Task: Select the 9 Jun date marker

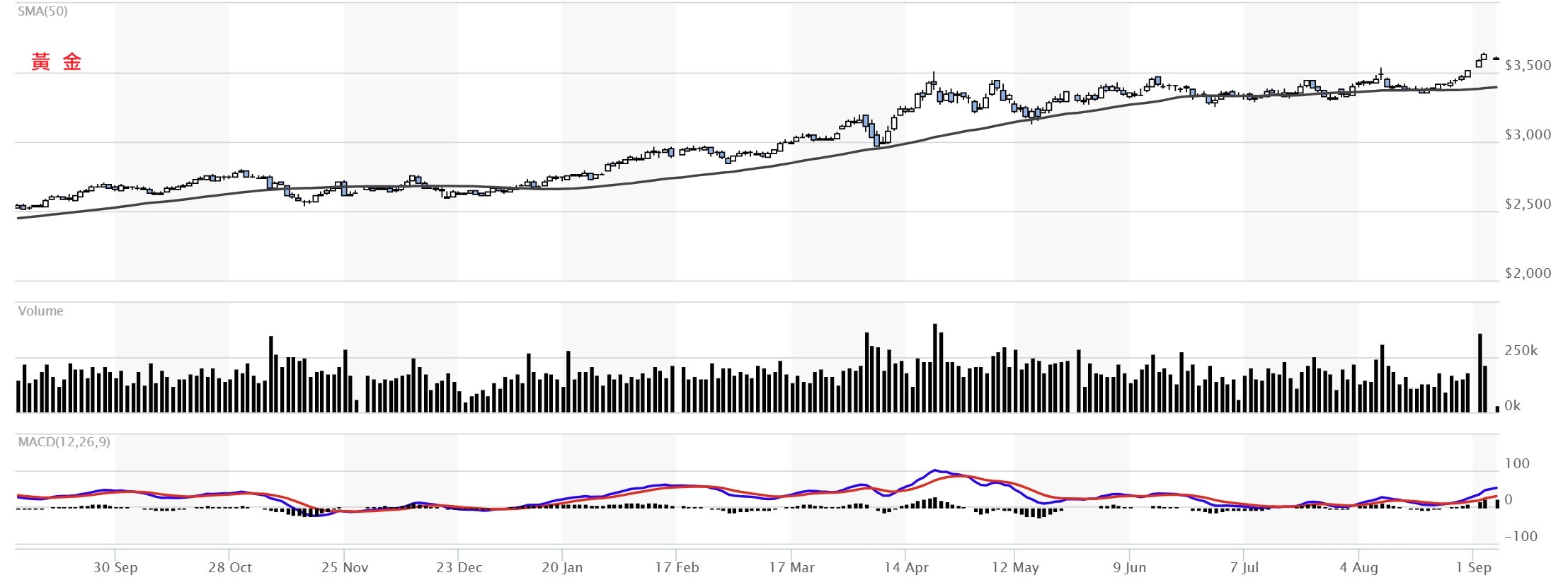Action: (x=1129, y=567)
